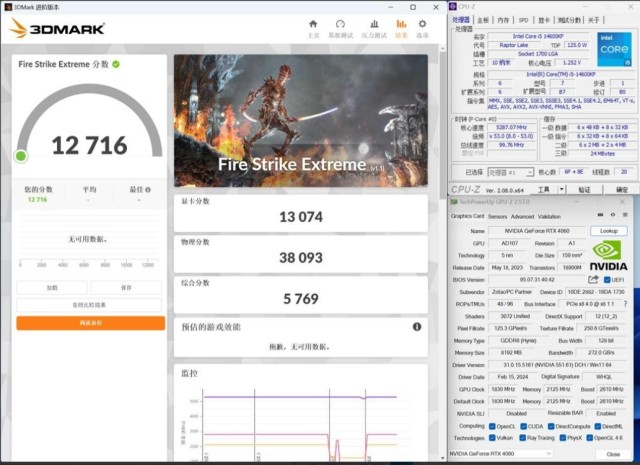Click the physics score value 38 093

coord(301,258)
